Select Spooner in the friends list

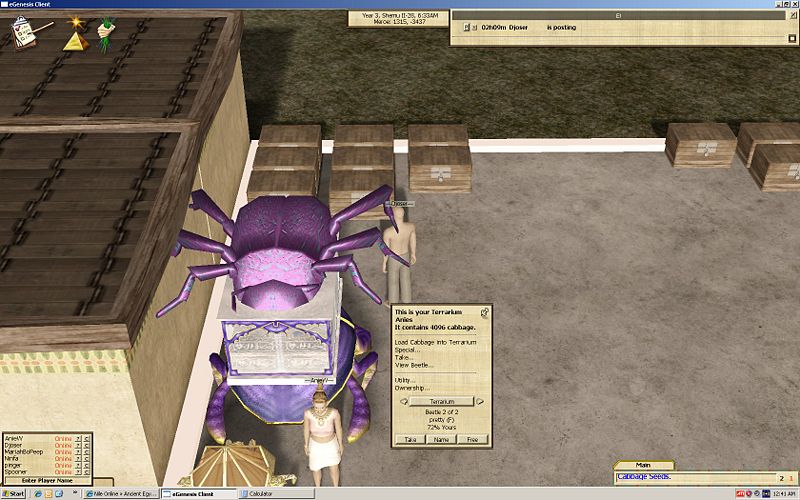pyautogui.click(x=15, y=472)
